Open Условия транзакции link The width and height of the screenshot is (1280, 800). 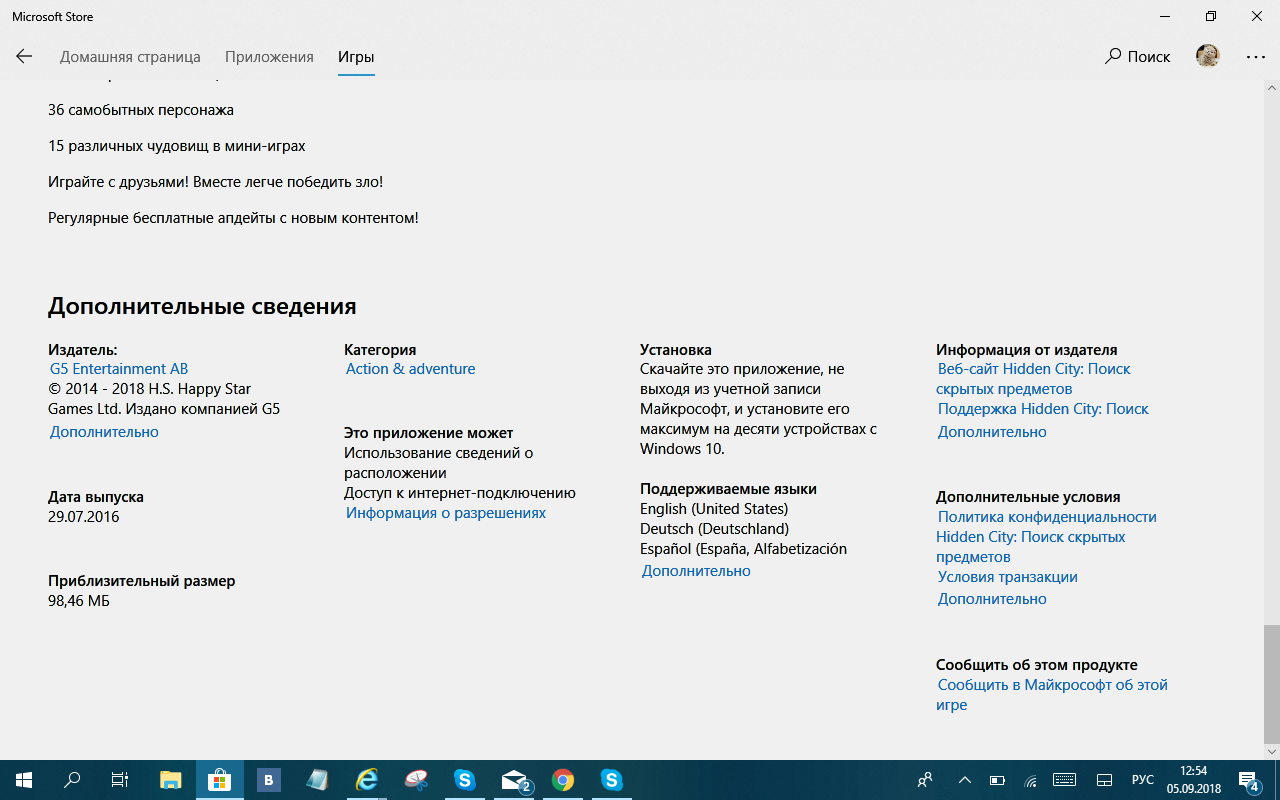pyautogui.click(x=1007, y=577)
